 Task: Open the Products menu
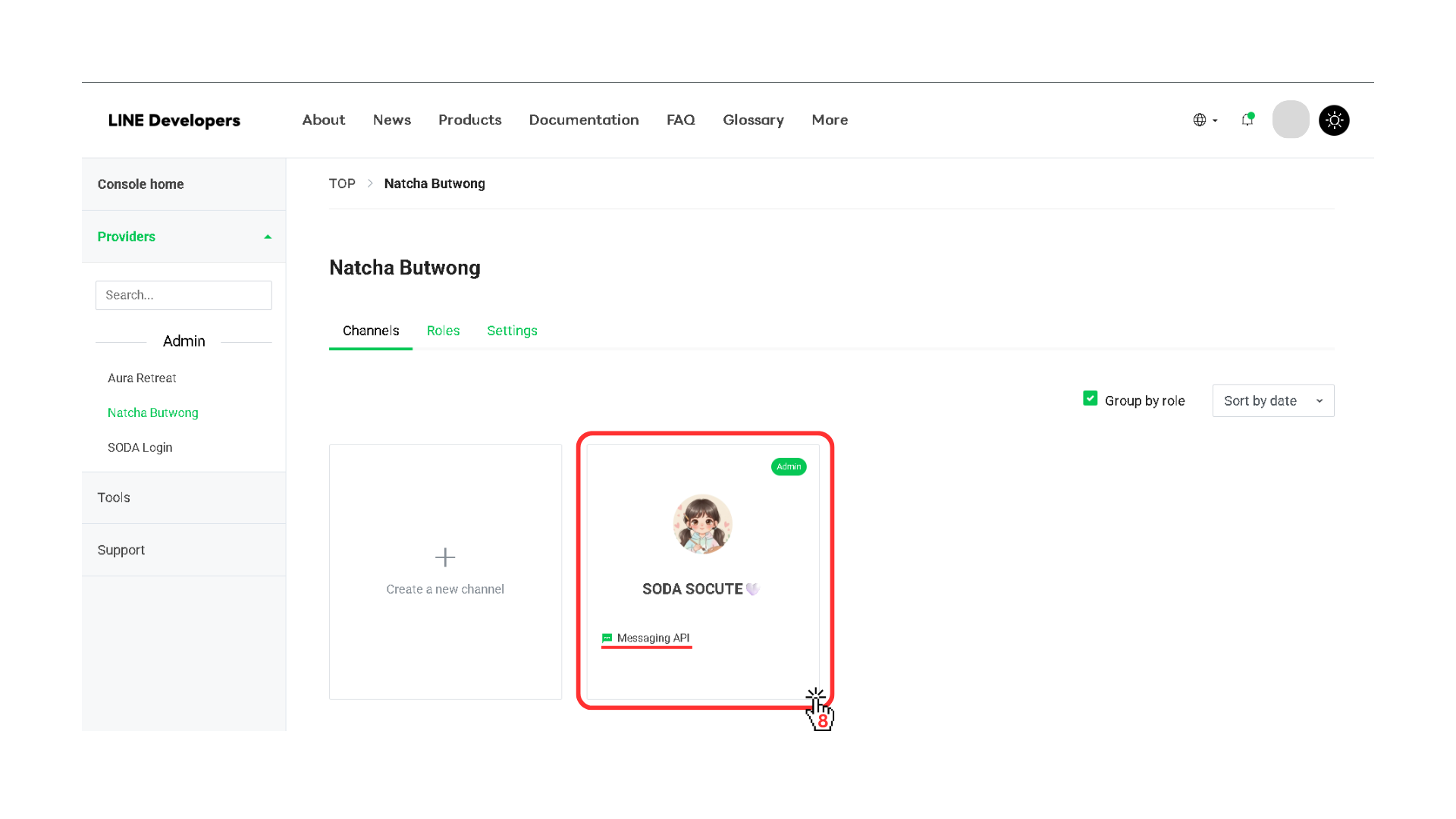pyautogui.click(x=470, y=120)
